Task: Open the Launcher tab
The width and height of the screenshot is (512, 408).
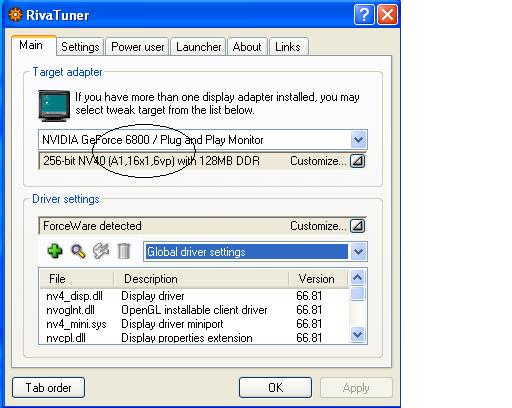Action: [x=199, y=47]
